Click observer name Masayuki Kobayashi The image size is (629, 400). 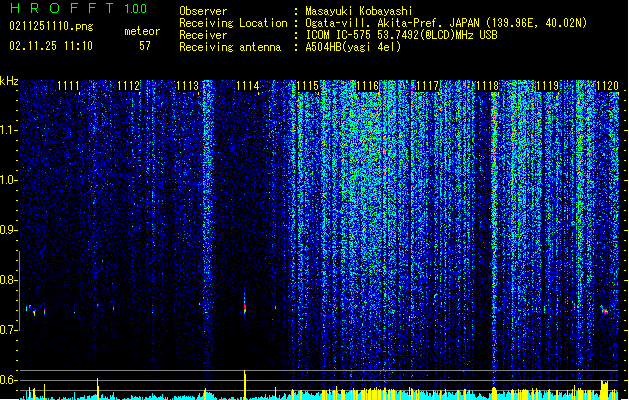[x=358, y=11]
